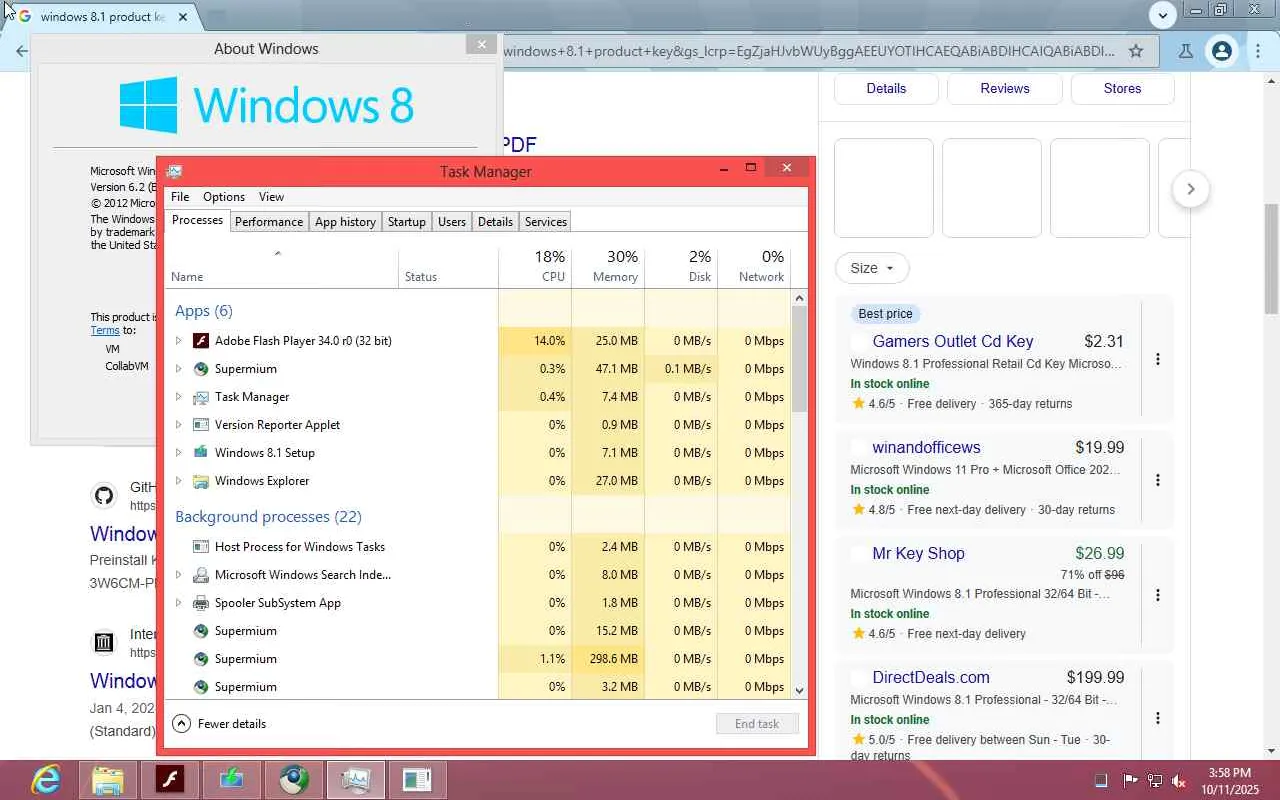Click the Task Manager process row icon
This screenshot has width=1280, height=800.
pos(200,397)
